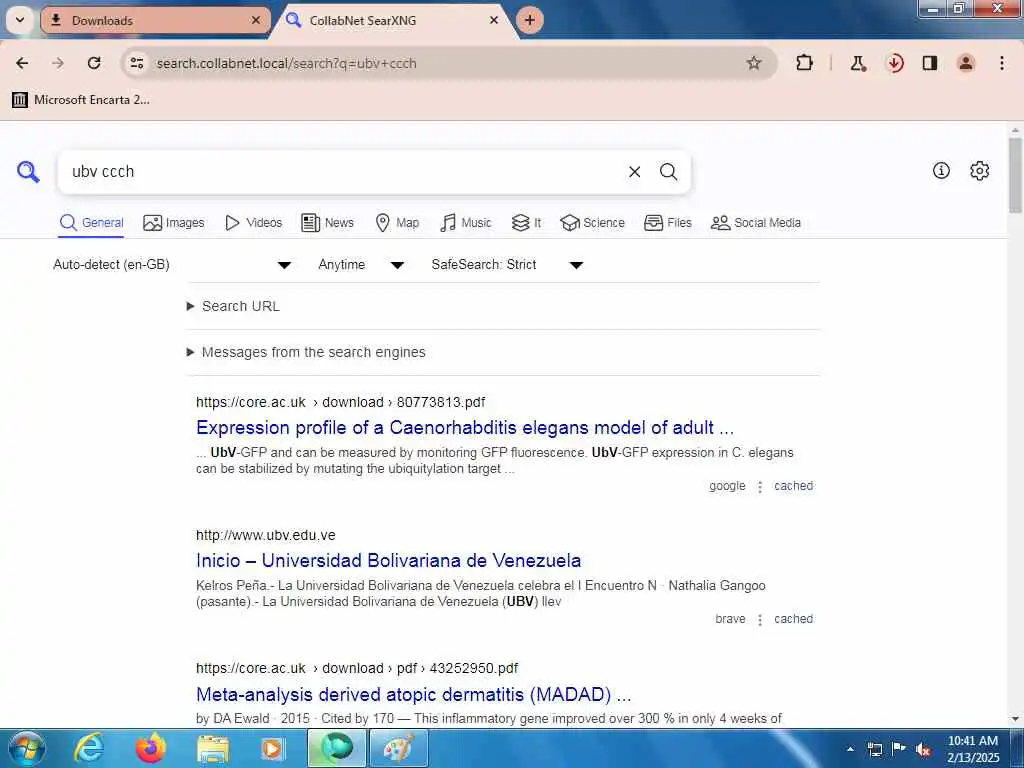Viewport: 1024px width, 768px height.
Task: Switch to Images category
Action: pos(174,223)
